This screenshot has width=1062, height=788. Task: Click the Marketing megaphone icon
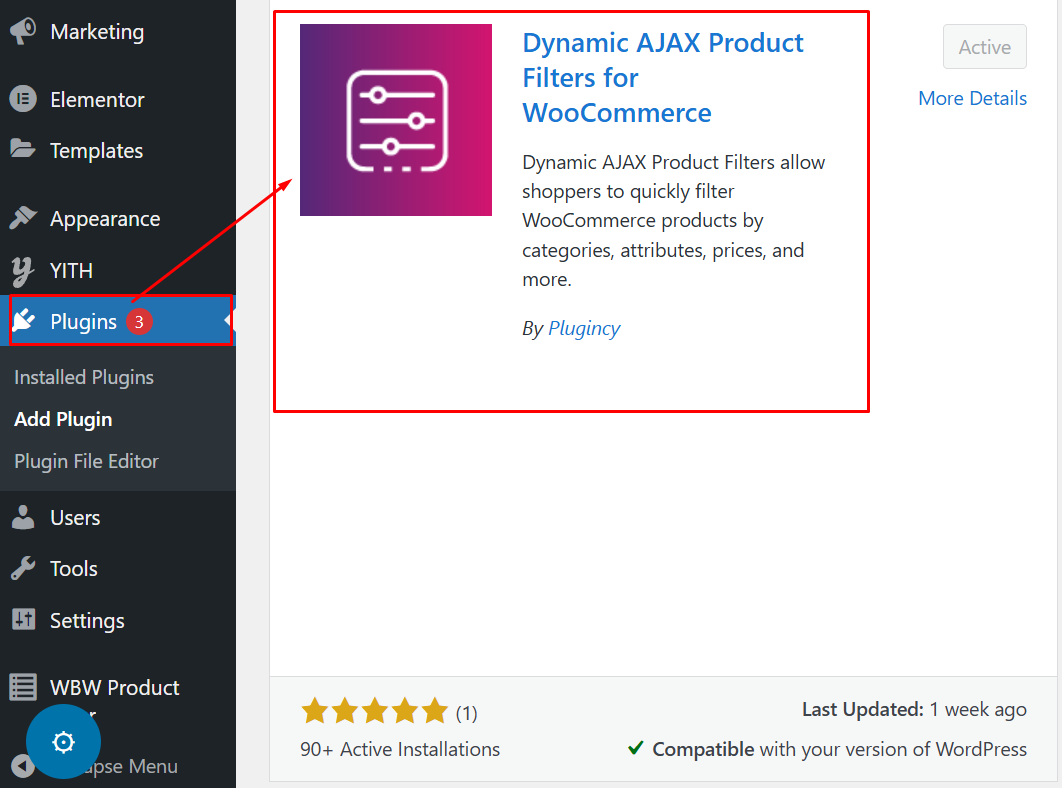(x=23, y=31)
